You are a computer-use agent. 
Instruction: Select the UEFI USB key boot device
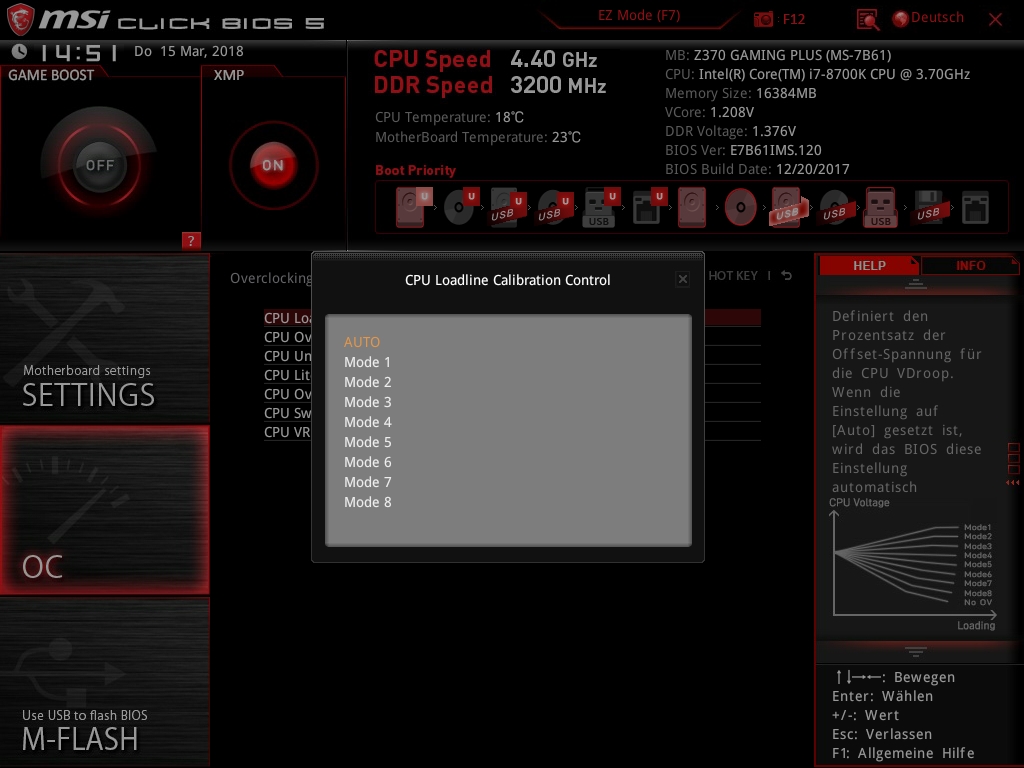tap(601, 207)
